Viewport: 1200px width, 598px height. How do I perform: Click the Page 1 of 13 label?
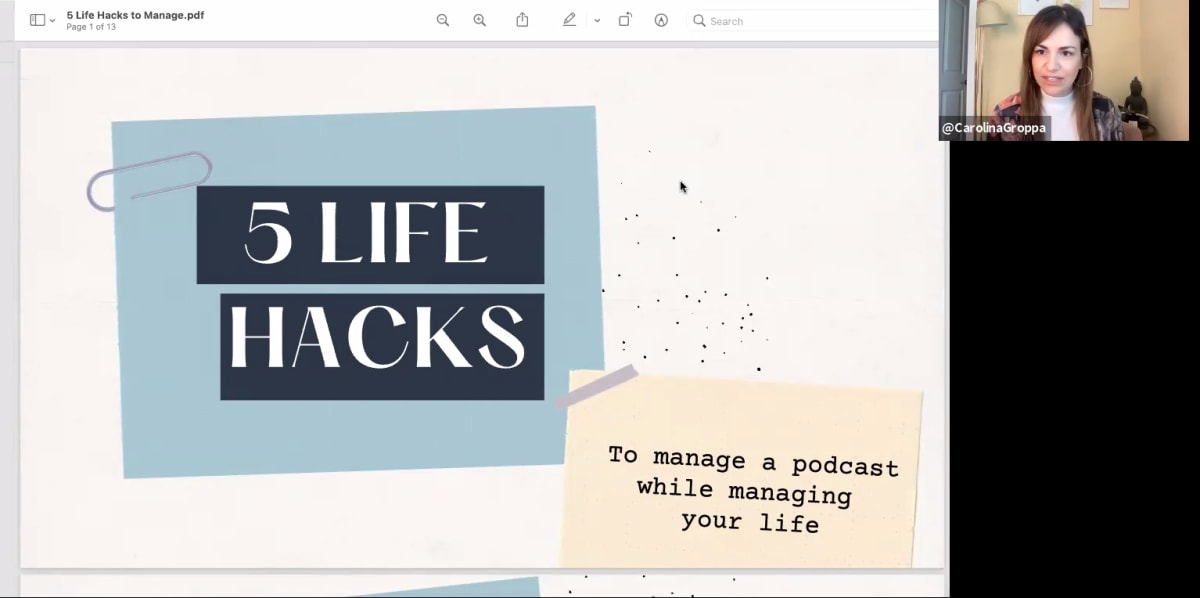coord(91,27)
